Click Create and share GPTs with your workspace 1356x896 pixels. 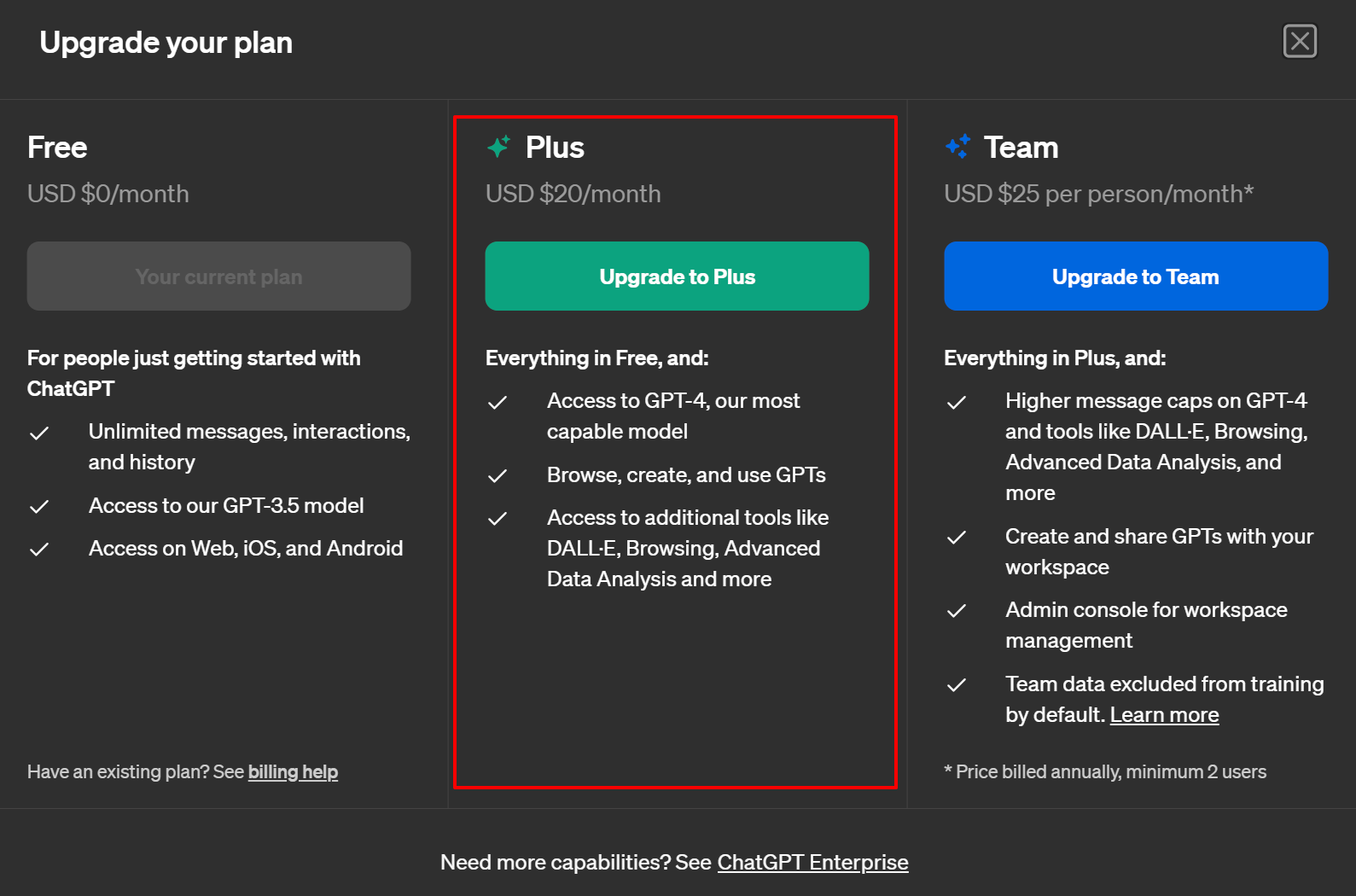pos(1159,551)
